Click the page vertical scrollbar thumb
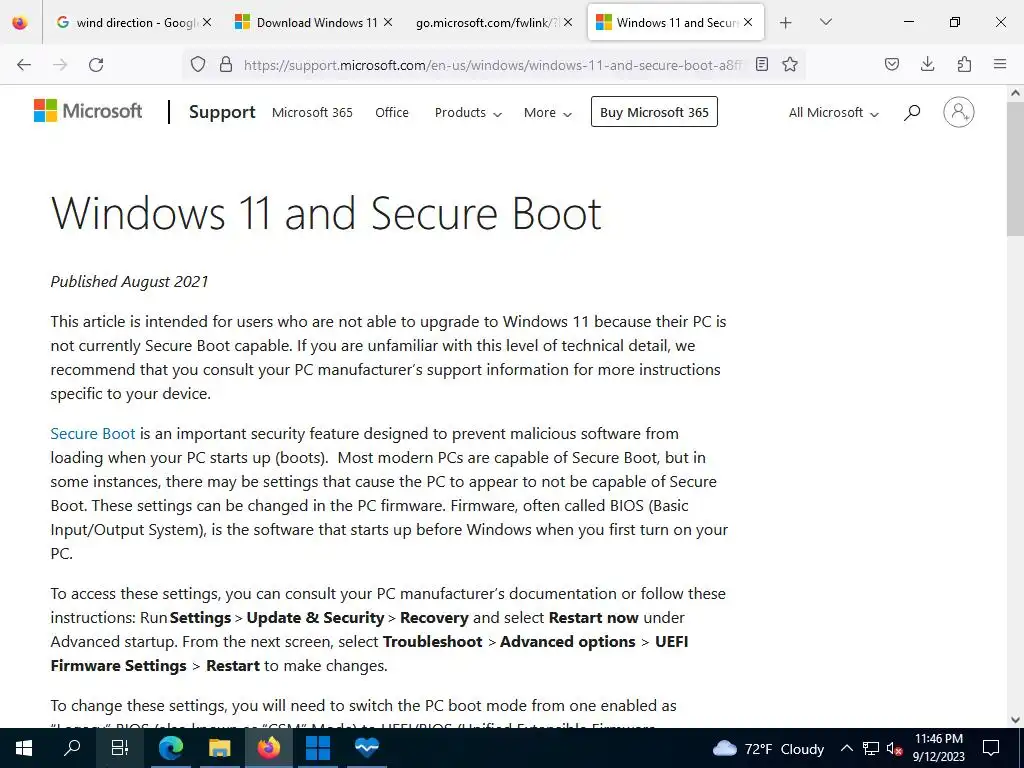The width and height of the screenshot is (1024, 768). click(1015, 170)
